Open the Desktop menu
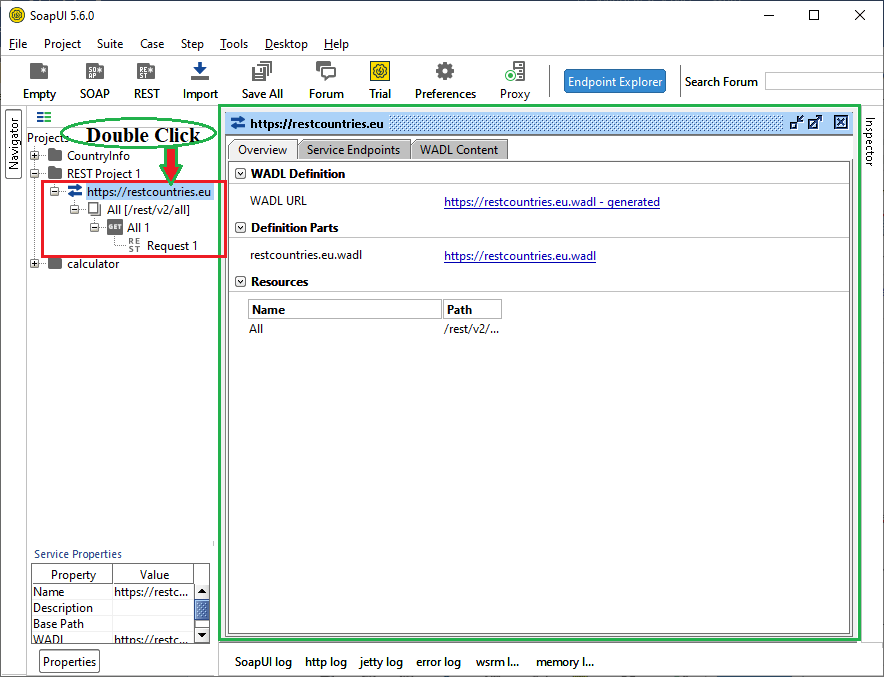Image resolution: width=885 pixels, height=677 pixels. (286, 43)
